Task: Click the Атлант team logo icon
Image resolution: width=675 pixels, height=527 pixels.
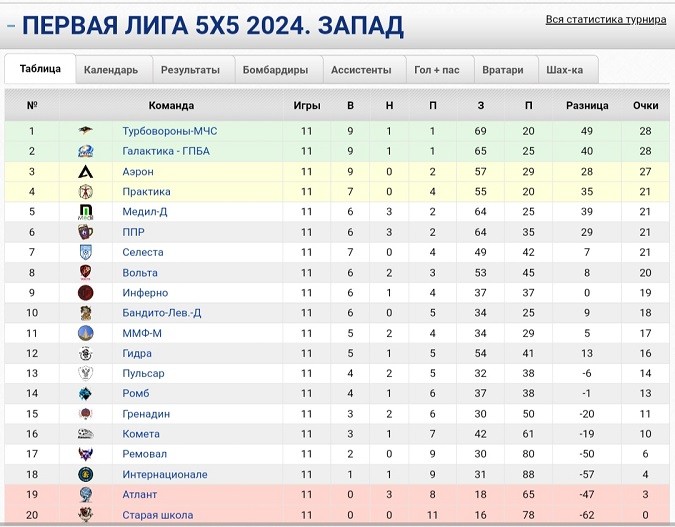Action: [x=85, y=494]
